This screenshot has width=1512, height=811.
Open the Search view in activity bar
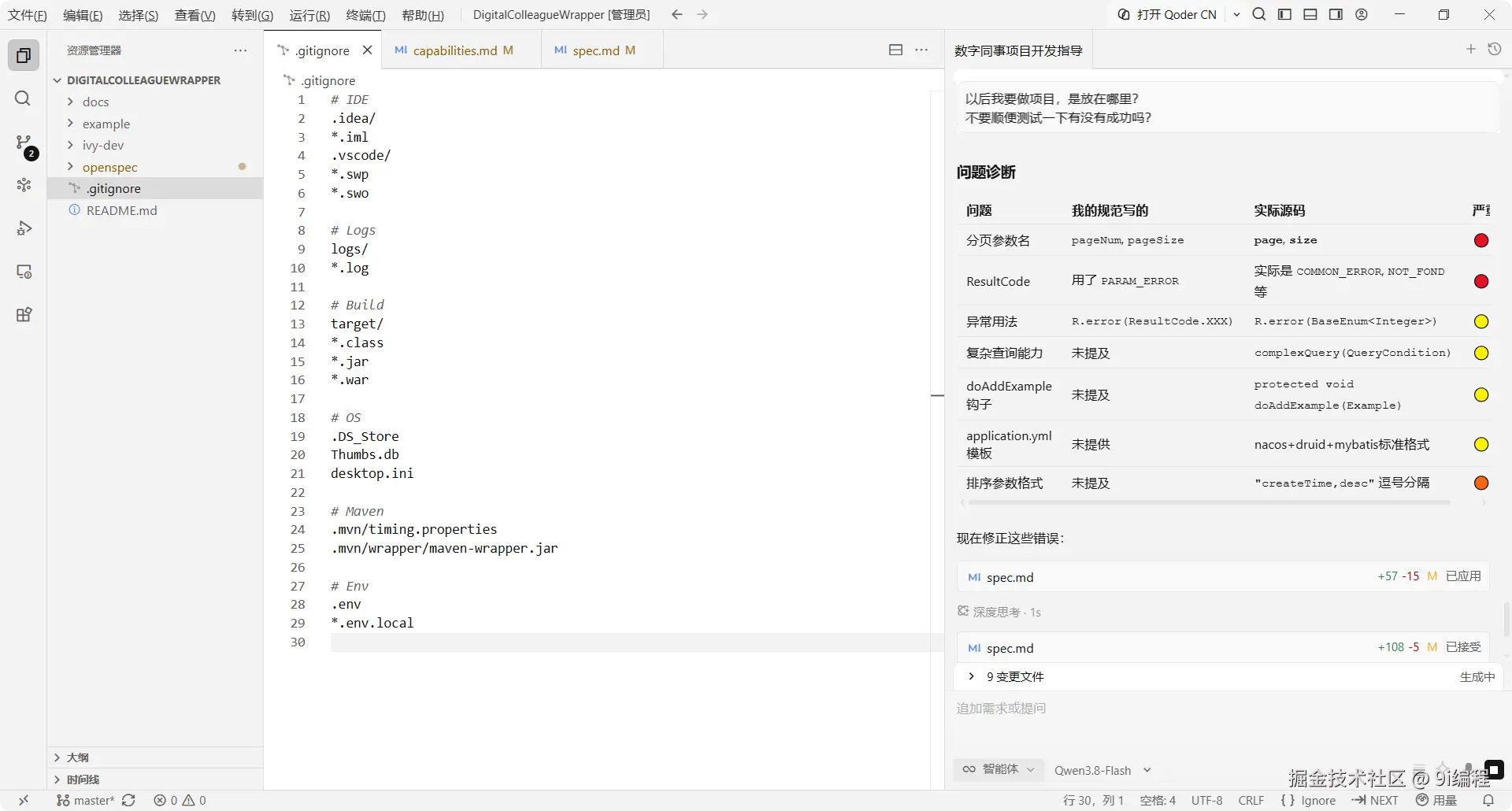click(24, 98)
